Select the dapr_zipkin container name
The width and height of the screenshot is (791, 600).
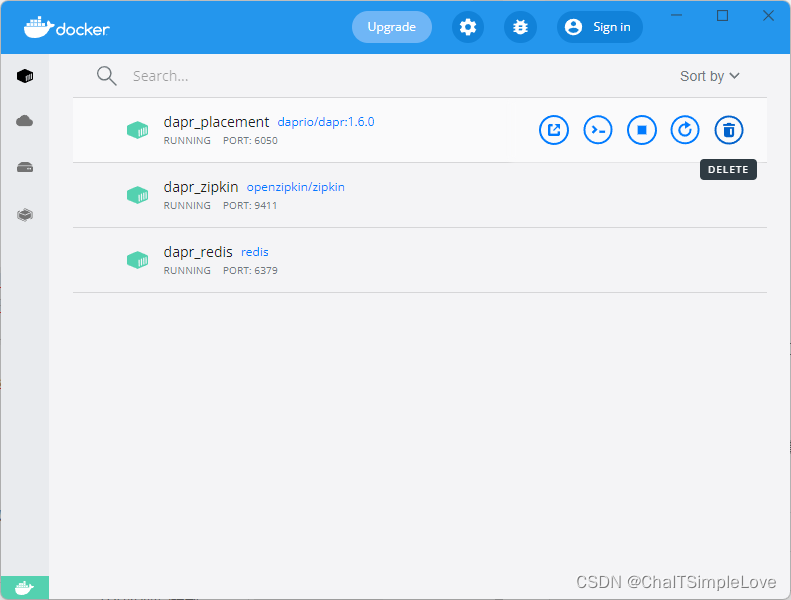pyautogui.click(x=201, y=187)
